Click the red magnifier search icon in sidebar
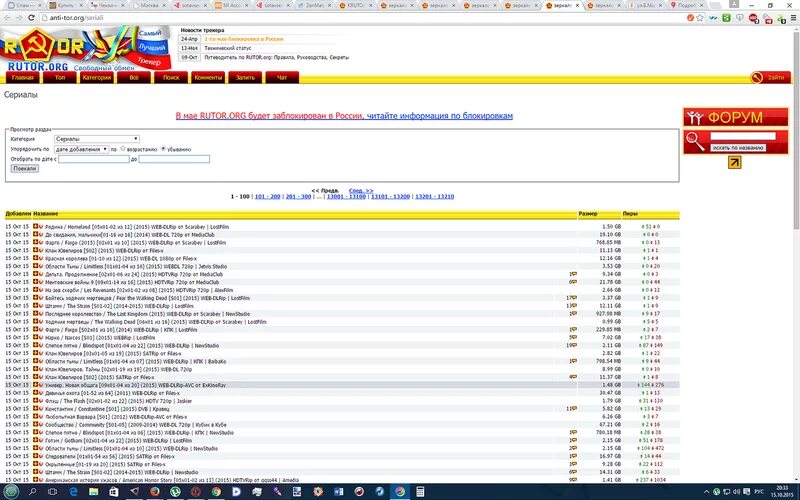The width and height of the screenshot is (800, 500). pyautogui.click(x=694, y=141)
